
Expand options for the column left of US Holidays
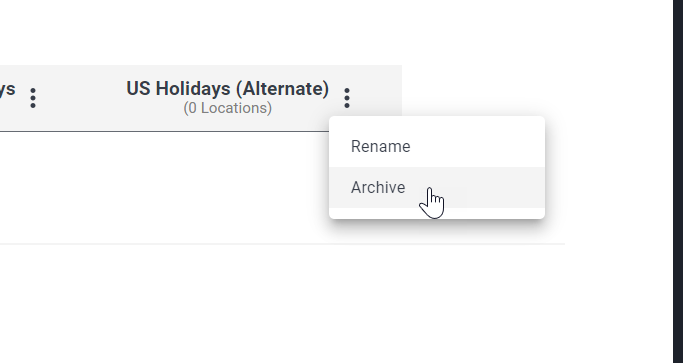(x=33, y=98)
